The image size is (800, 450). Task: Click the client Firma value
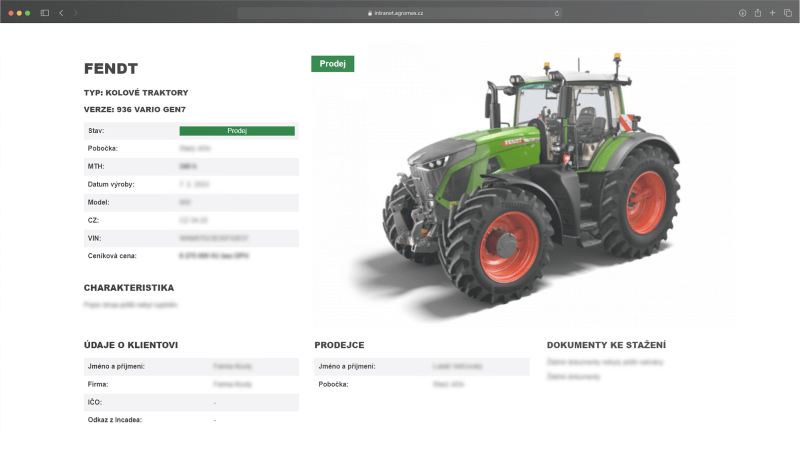(x=232, y=384)
